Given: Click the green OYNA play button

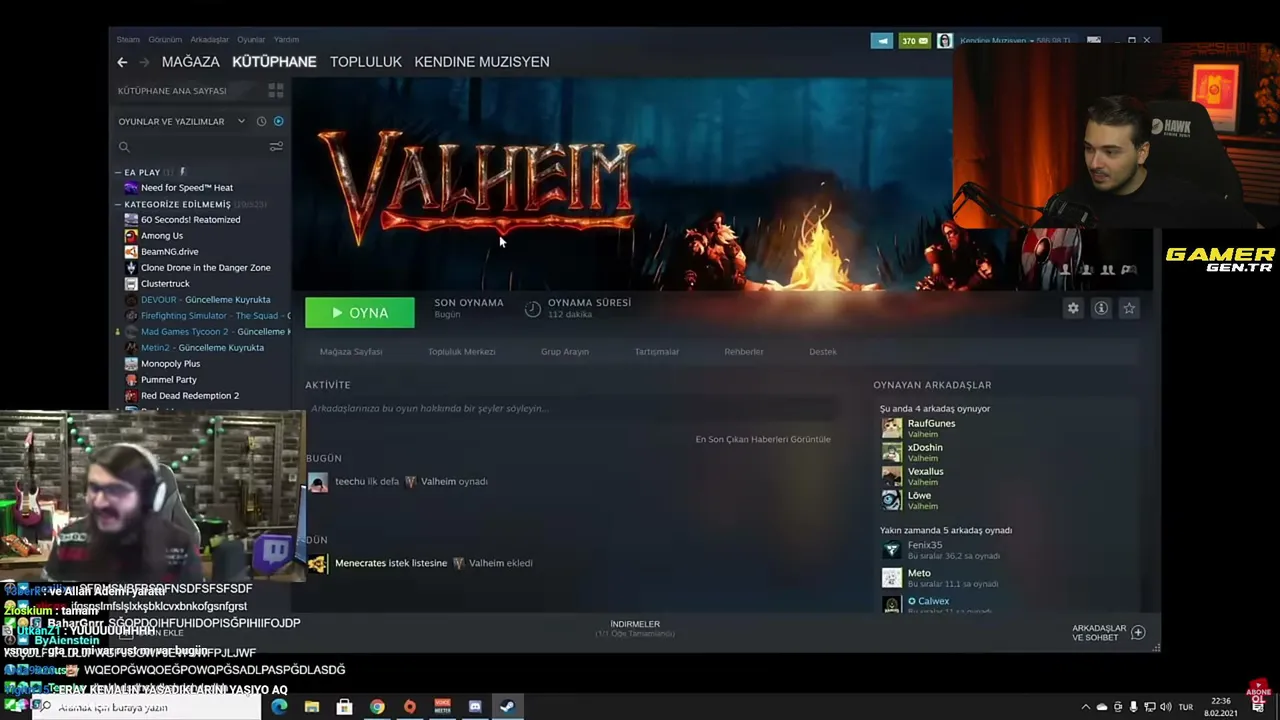Looking at the screenshot, I should (x=360, y=313).
